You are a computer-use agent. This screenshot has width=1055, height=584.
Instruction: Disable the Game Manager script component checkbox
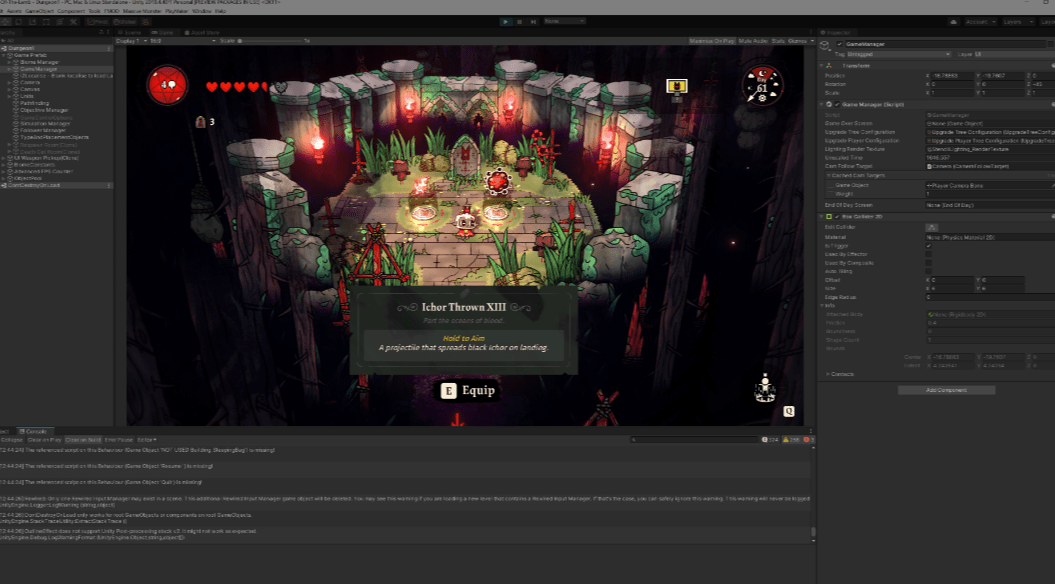pos(838,104)
